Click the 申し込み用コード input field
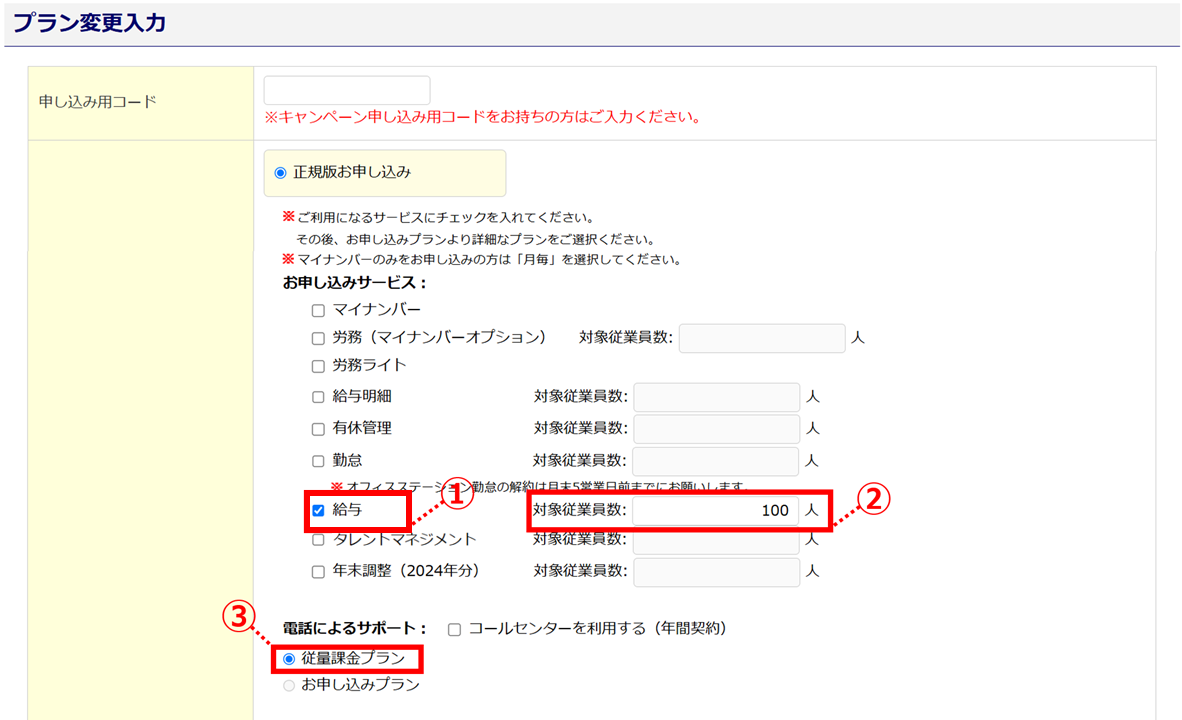1182x720 pixels. [347, 90]
